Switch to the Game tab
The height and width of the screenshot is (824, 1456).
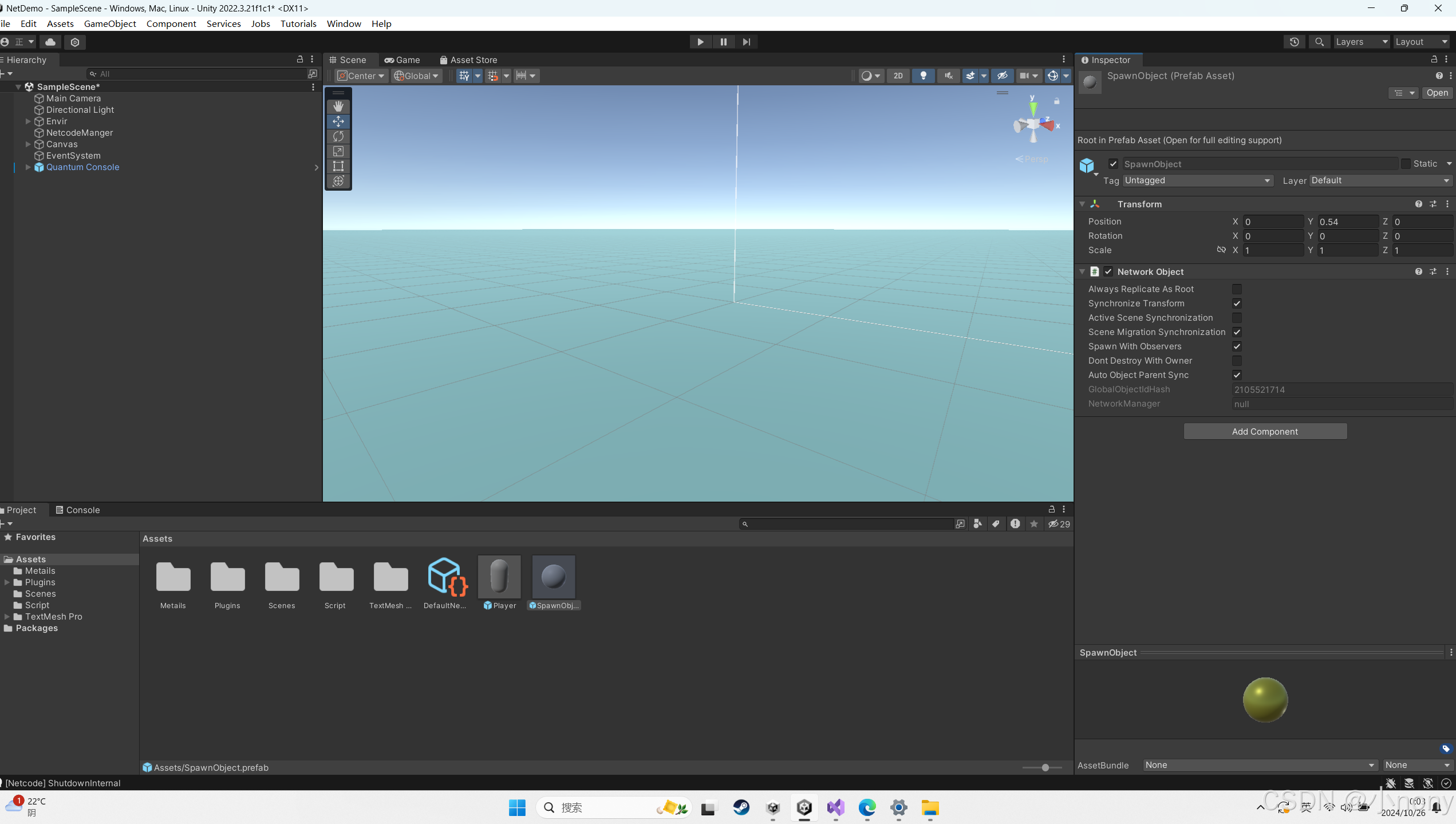(403, 60)
